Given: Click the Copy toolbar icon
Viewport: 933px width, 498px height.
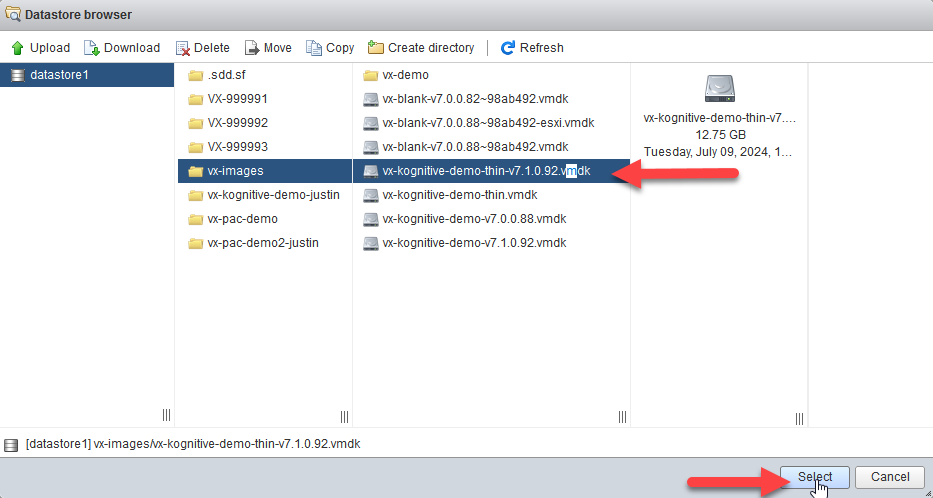Looking at the screenshot, I should tap(314, 48).
